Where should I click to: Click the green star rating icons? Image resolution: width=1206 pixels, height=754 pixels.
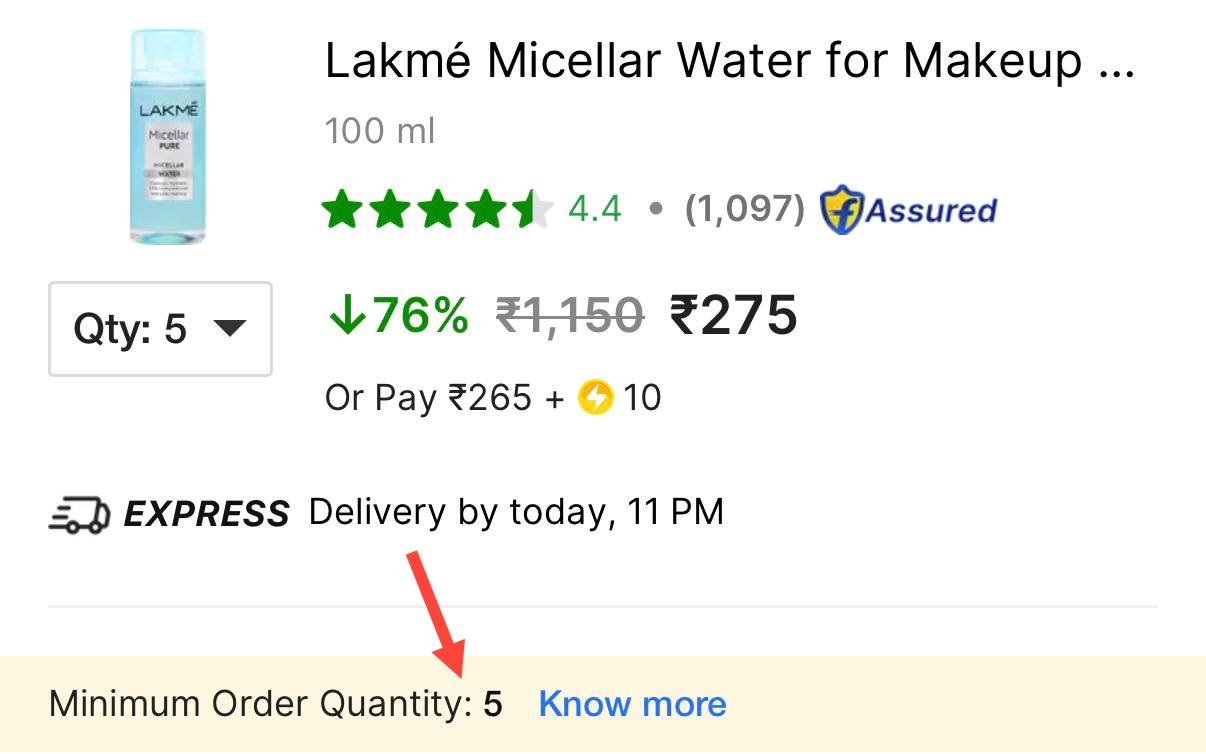[x=437, y=210]
